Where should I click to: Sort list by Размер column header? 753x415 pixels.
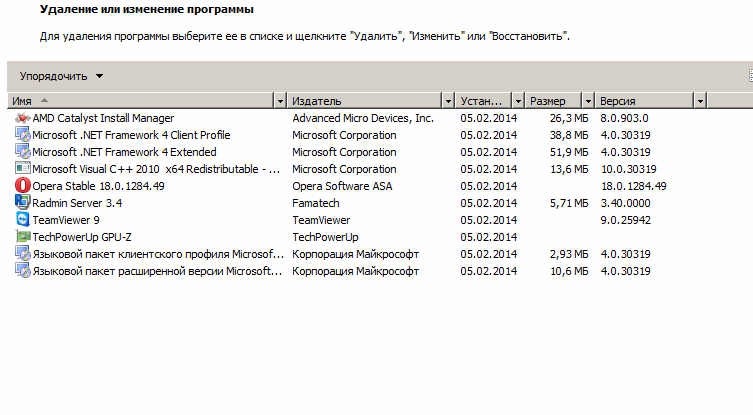(x=553, y=101)
